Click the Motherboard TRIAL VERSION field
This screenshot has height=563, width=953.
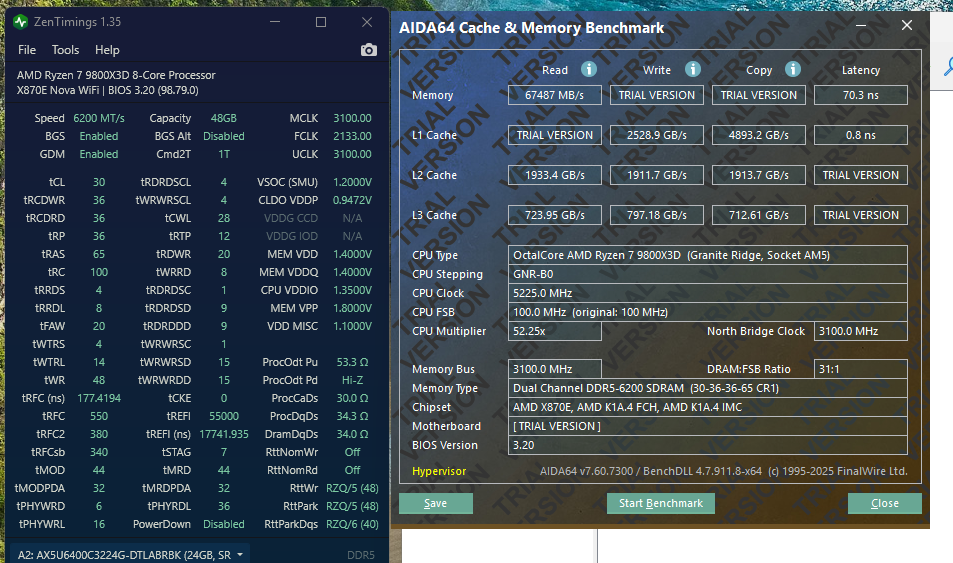click(x=707, y=426)
